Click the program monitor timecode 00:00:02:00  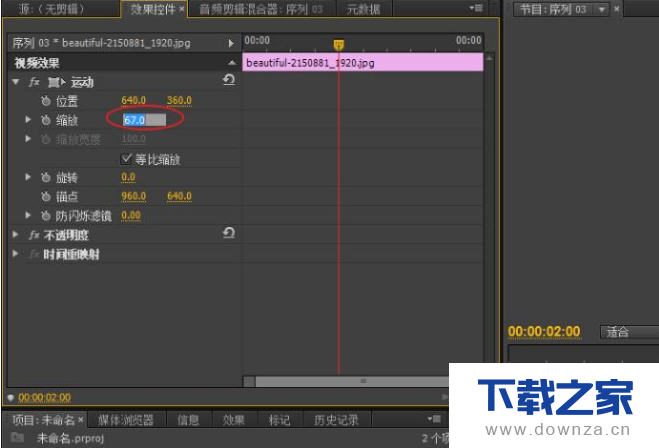coord(544,332)
